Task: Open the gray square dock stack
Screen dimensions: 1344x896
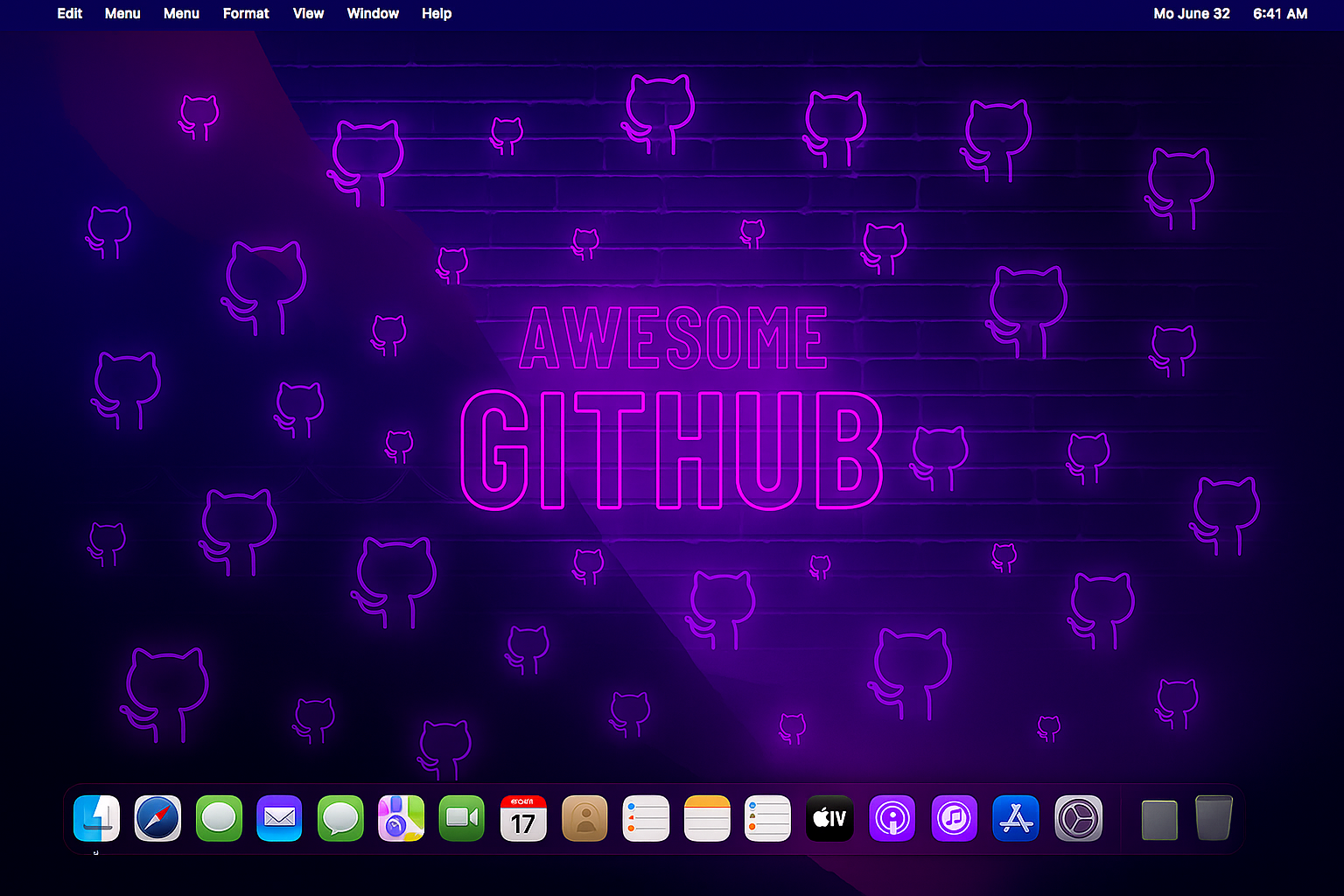Action: 1159,820
